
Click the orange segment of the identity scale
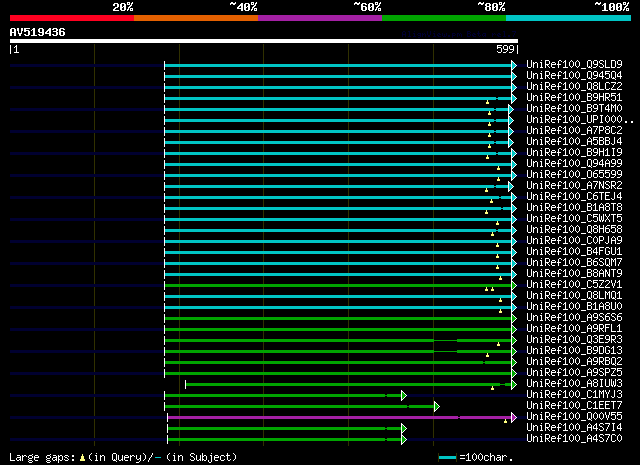coord(196,18)
